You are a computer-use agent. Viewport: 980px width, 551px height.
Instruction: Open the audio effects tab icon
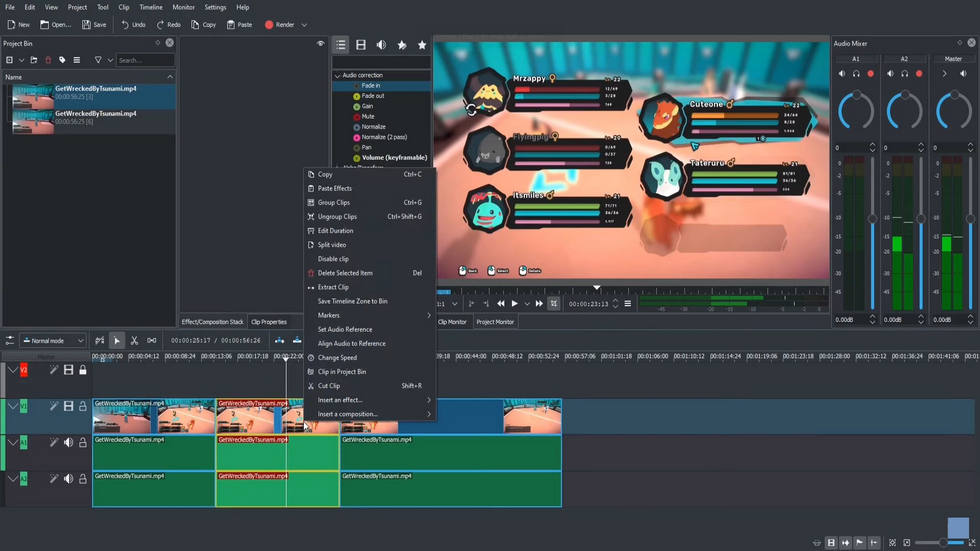point(381,45)
